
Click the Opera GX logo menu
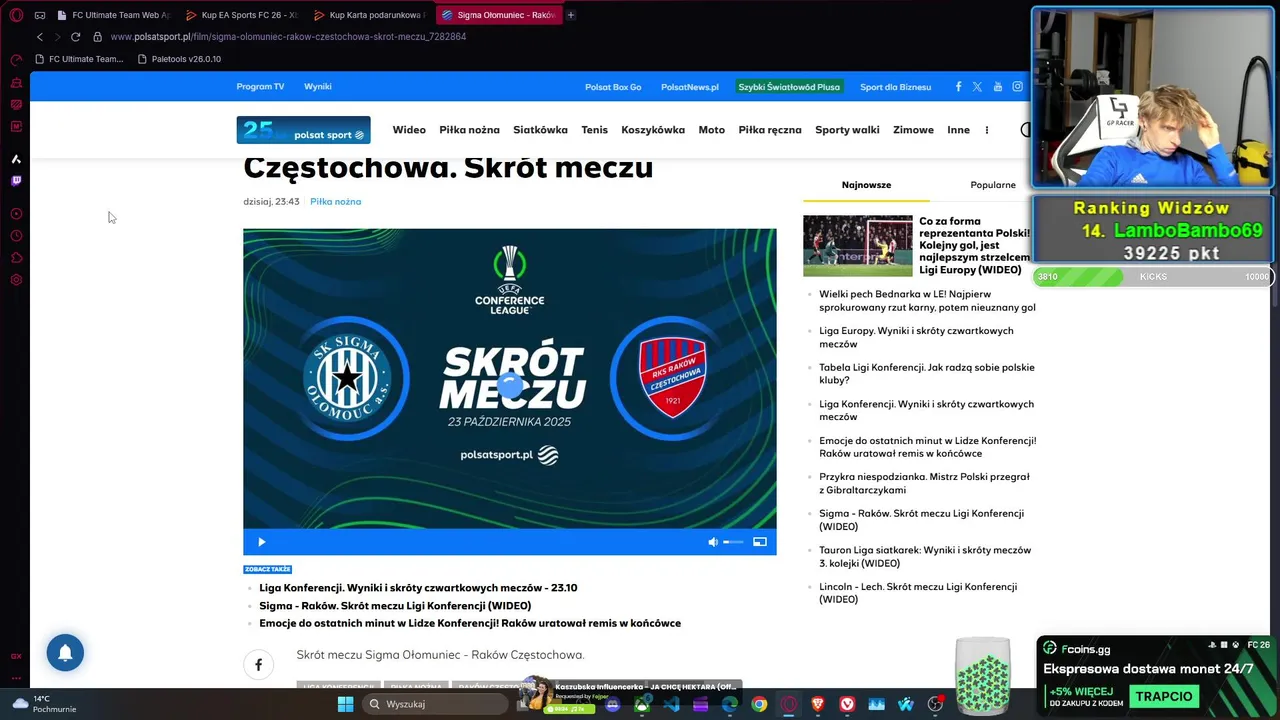(x=16, y=15)
